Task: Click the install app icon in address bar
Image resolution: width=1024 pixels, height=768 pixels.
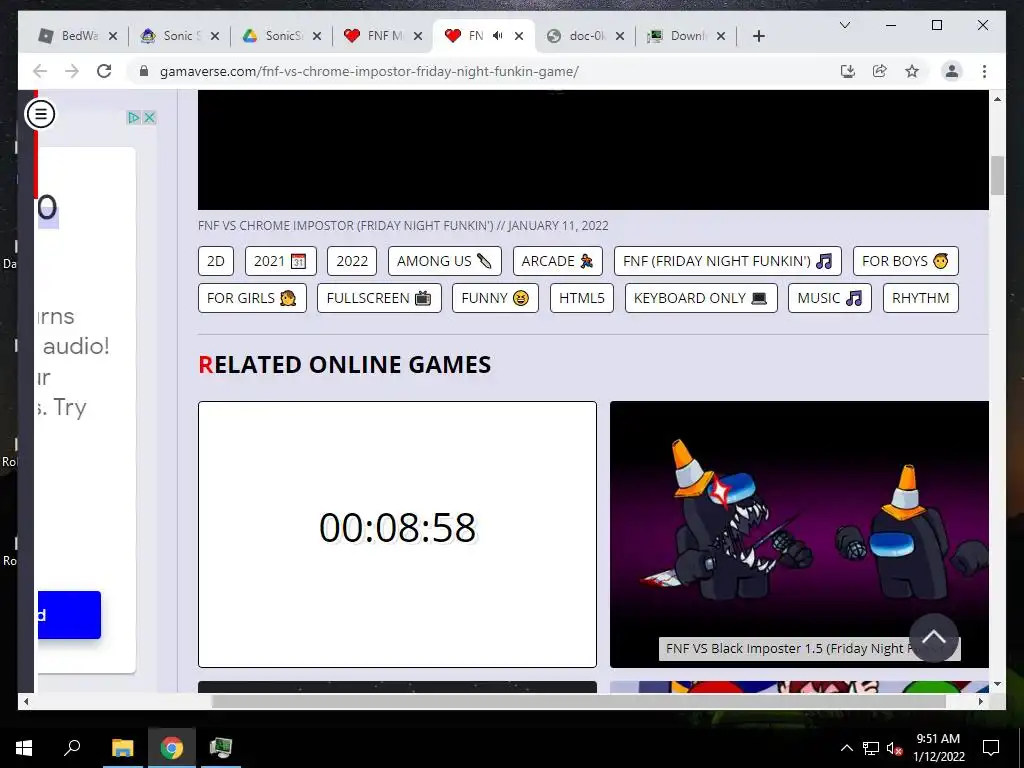Action: [848, 71]
